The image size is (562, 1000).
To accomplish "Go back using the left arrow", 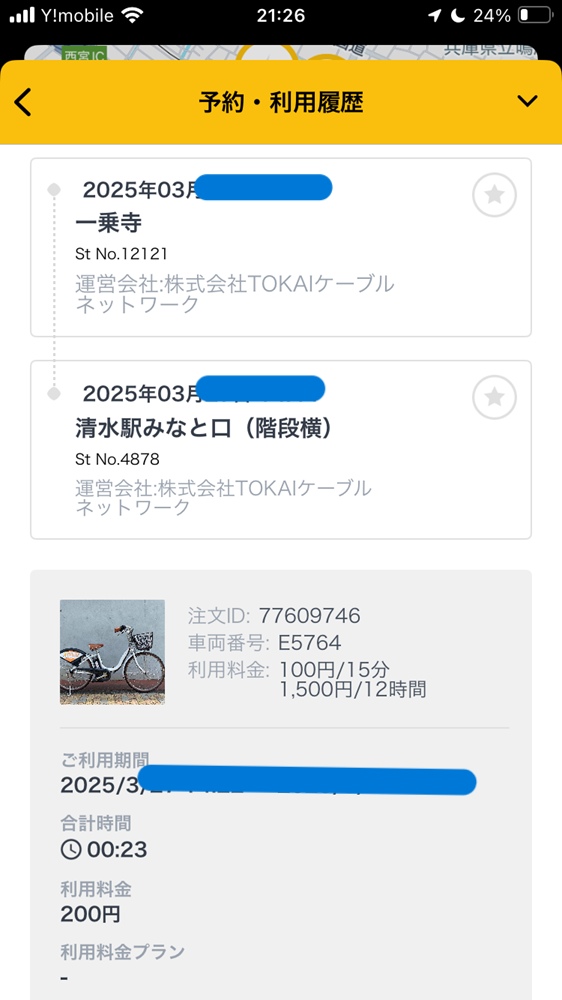I will point(23,102).
